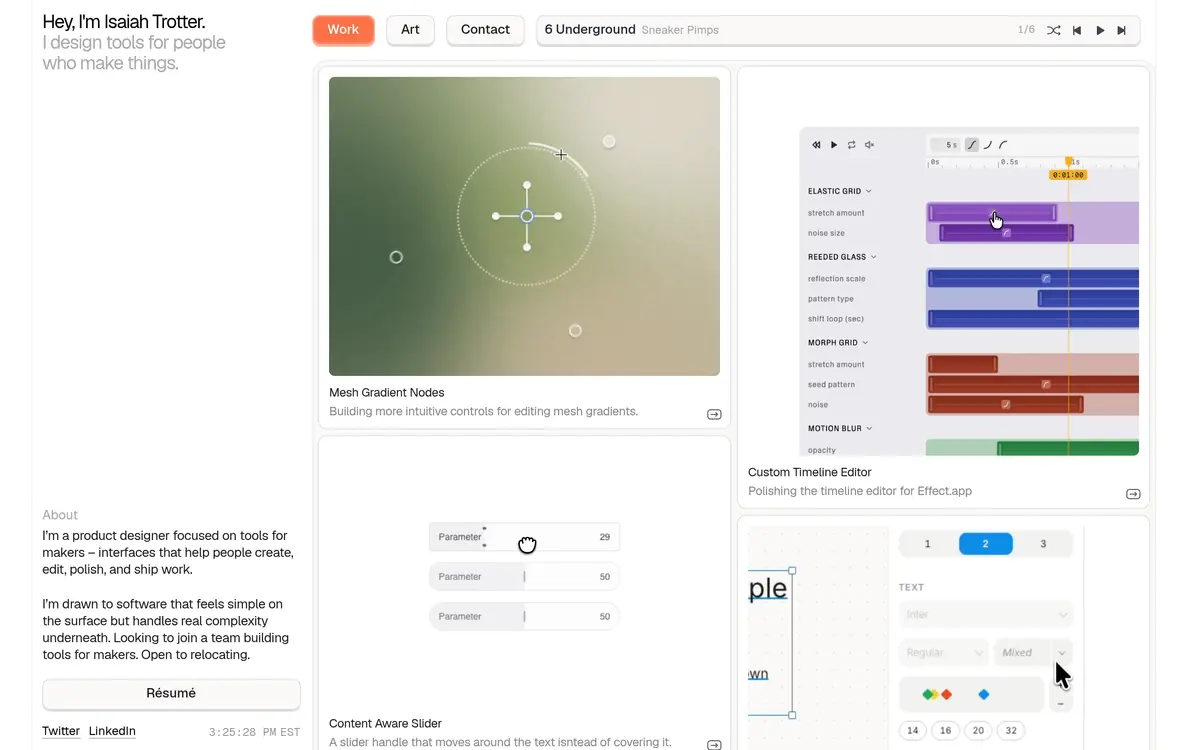Image resolution: width=1200 pixels, height=750 pixels.
Task: Open the Mesh Gradient Nodes title
Action: coord(387,393)
